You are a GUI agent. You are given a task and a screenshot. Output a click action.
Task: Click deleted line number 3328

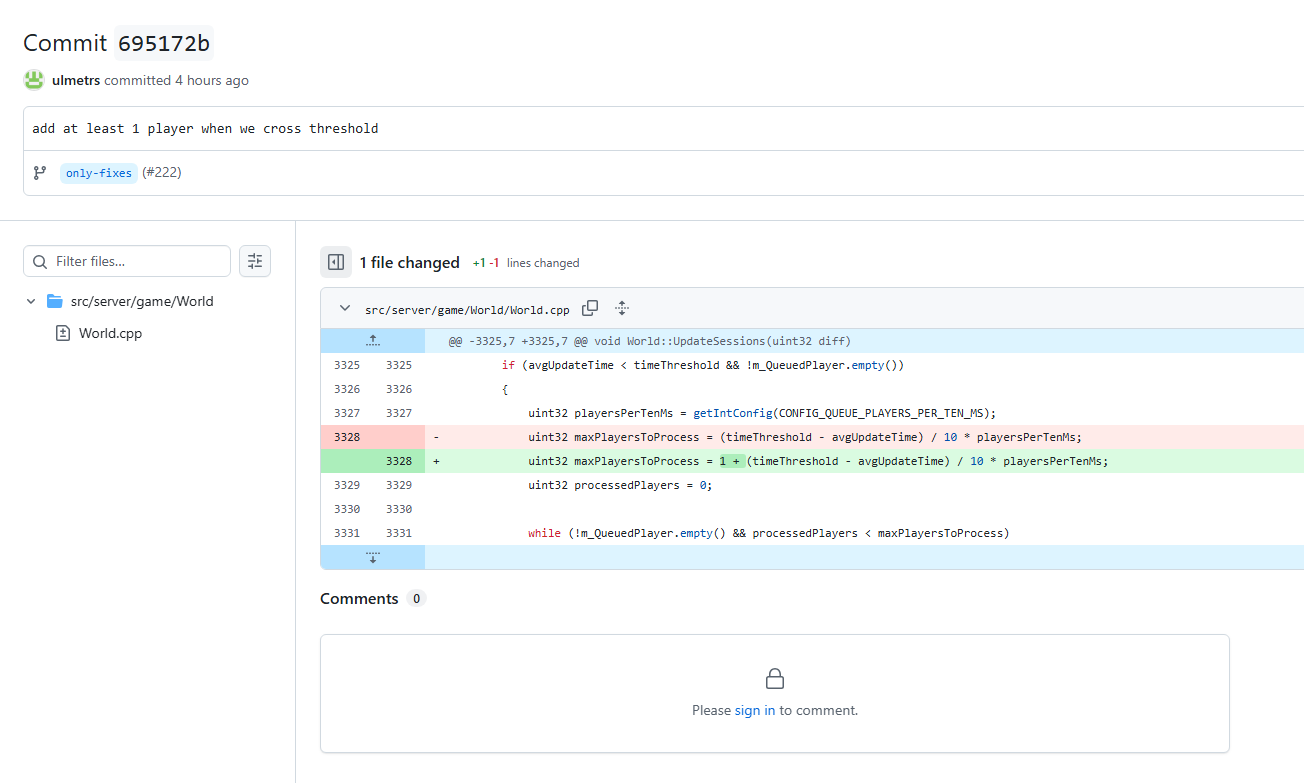(x=347, y=437)
